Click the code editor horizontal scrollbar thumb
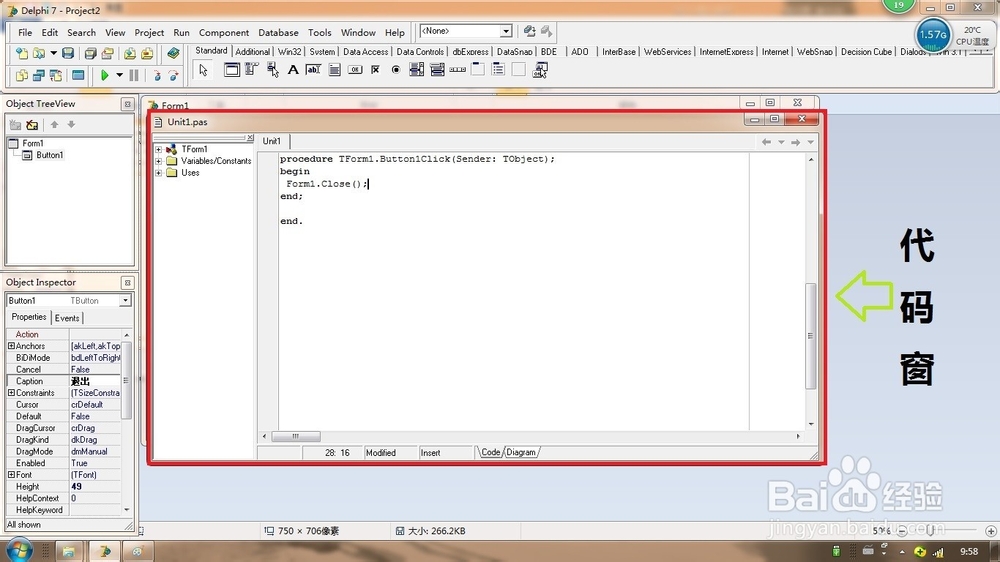The height and width of the screenshot is (562, 1000). coord(296,436)
